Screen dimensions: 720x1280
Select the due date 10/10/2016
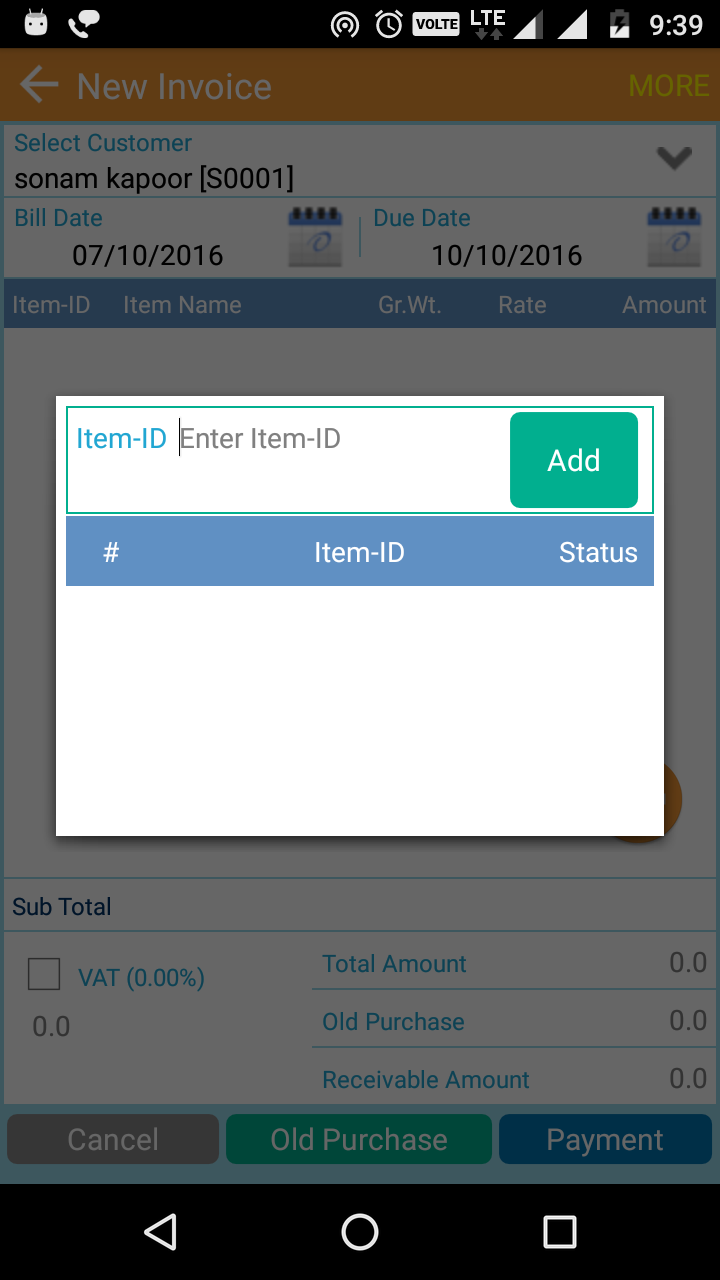pyautogui.click(x=507, y=255)
